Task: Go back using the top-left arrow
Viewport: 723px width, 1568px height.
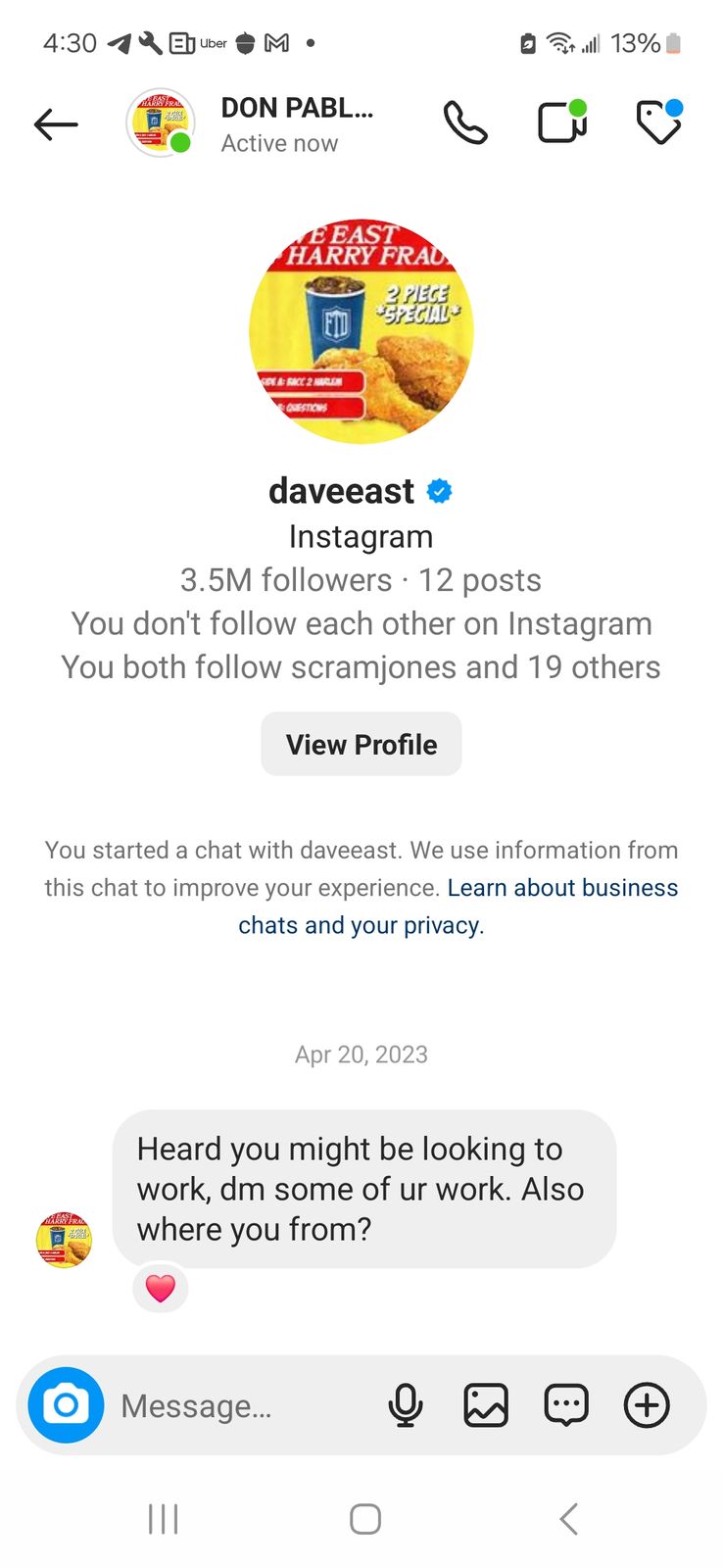Action: point(56,124)
